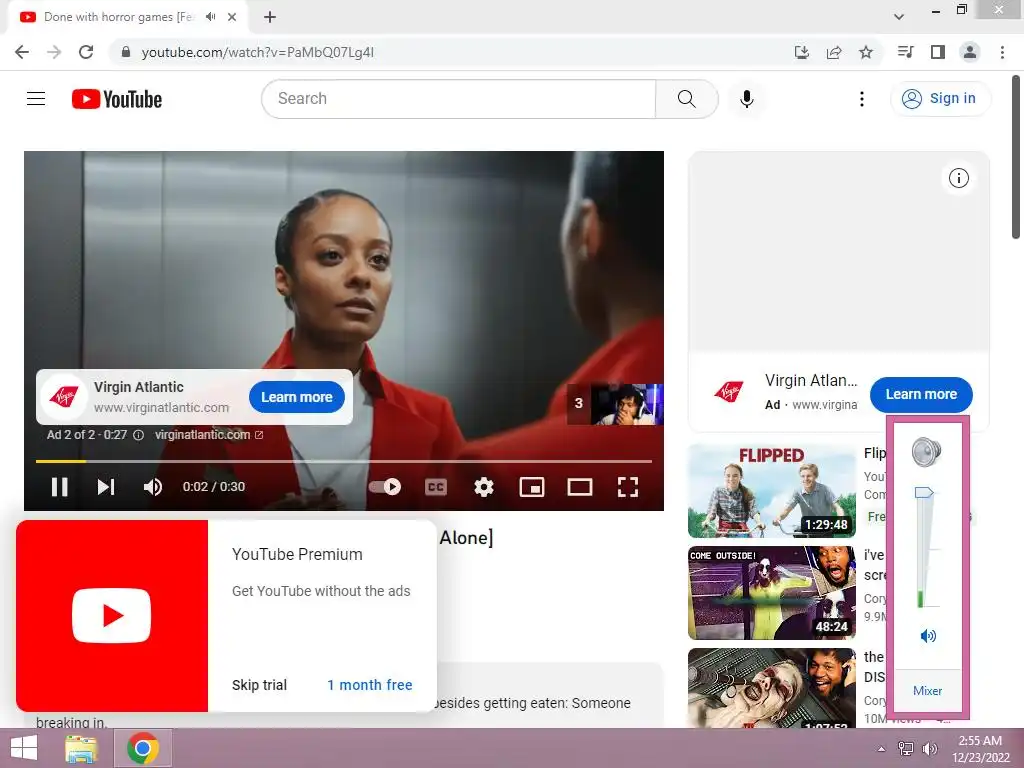Click Learn more on the video ad overlay
This screenshot has height=768, width=1024.
(296, 397)
